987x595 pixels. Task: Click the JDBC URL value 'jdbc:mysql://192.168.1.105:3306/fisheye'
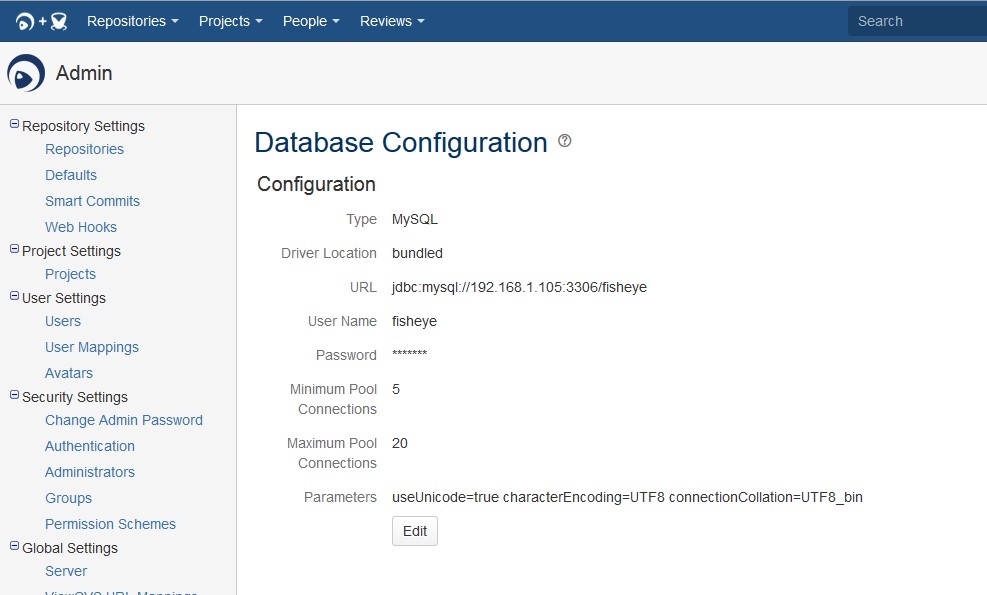pos(519,287)
